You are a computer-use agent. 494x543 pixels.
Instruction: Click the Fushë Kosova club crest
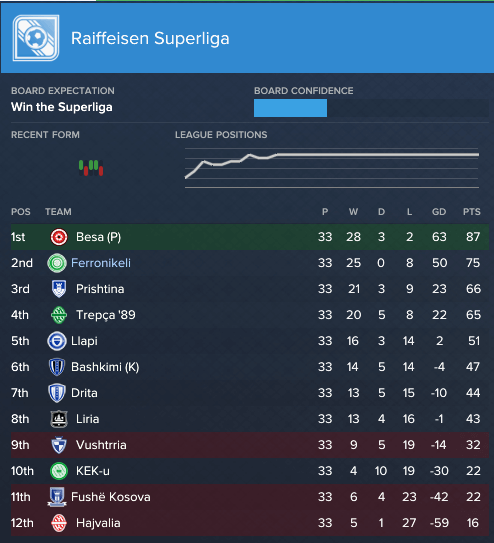pyautogui.click(x=57, y=497)
